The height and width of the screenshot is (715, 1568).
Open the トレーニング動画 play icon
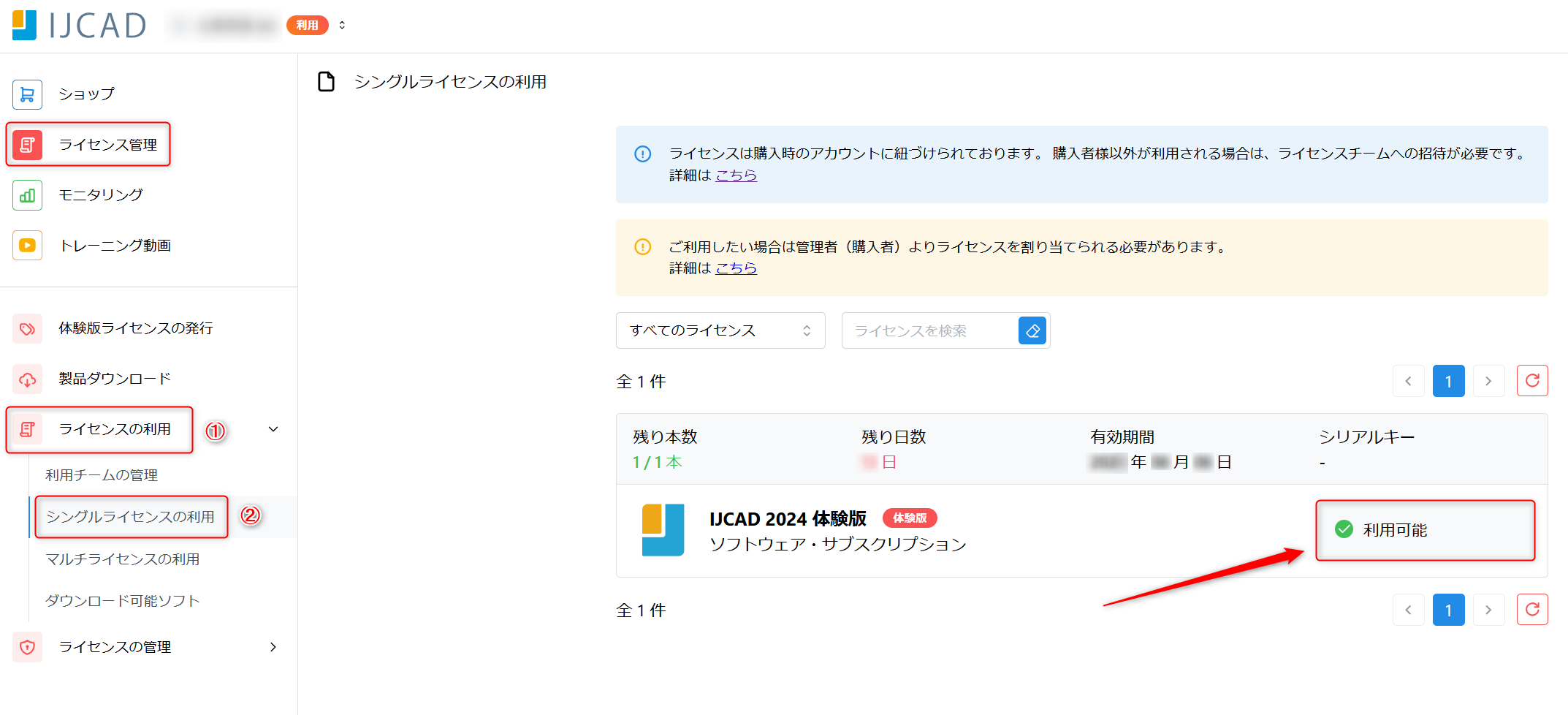(x=27, y=246)
